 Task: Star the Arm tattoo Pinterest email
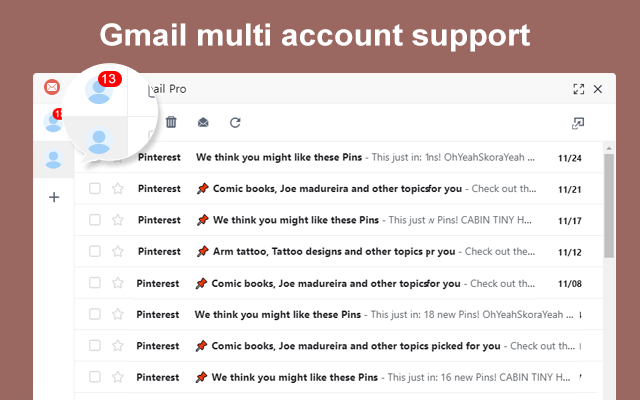point(118,251)
